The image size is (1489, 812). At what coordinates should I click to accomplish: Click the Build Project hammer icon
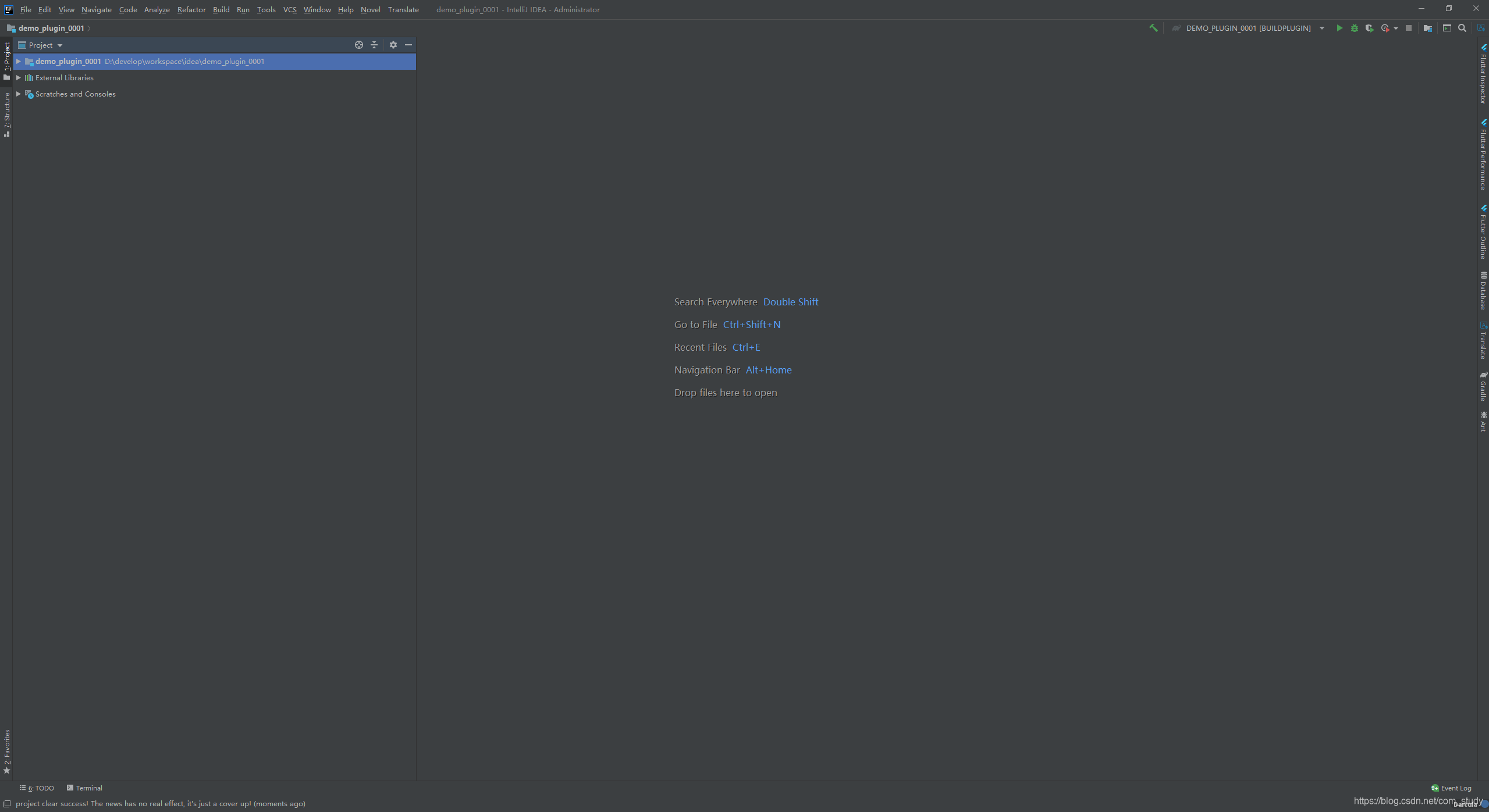point(1153,28)
